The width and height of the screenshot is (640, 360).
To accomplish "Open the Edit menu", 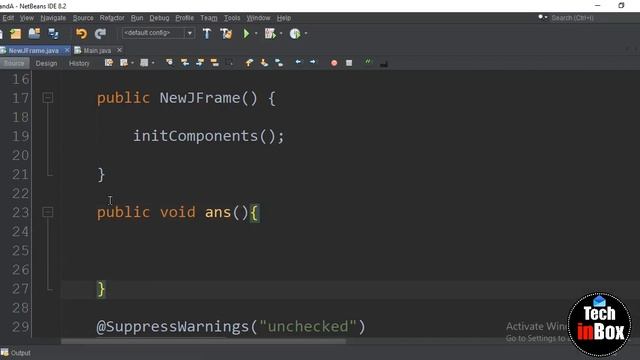I will tap(8, 18).
